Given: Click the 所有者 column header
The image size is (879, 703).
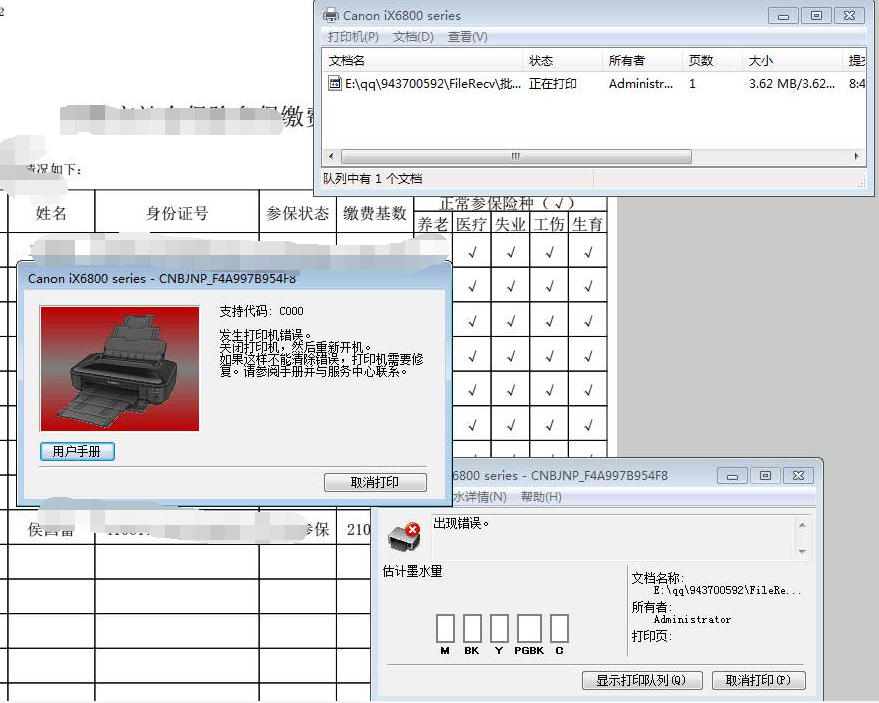Looking at the screenshot, I should point(643,61).
